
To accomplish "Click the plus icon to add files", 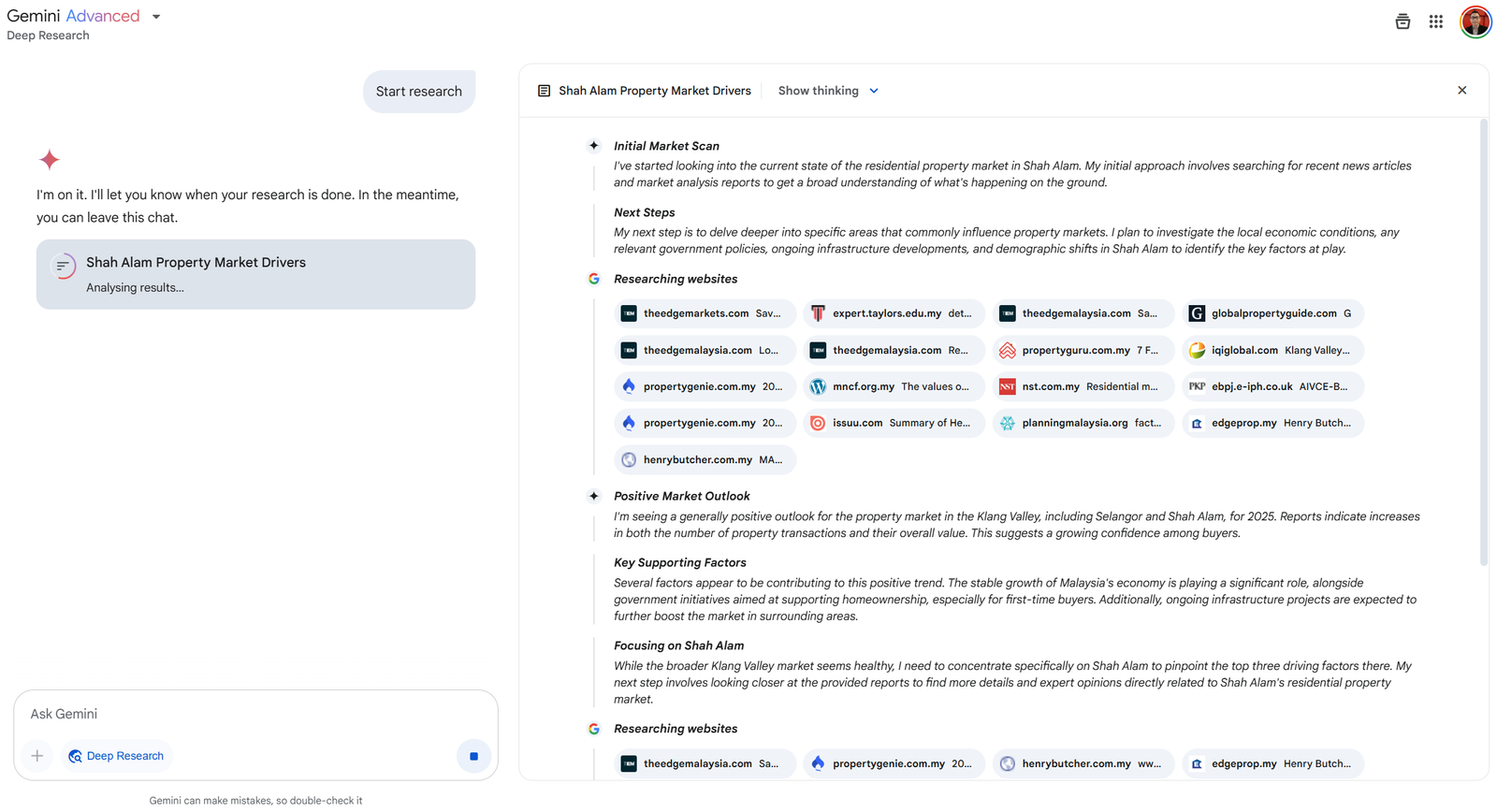I will coord(37,756).
